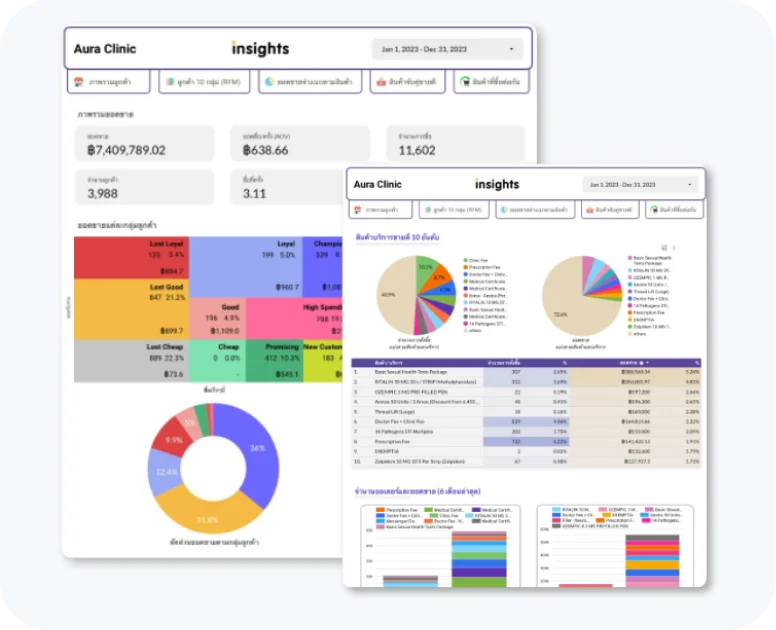
Task: Select the Lost Loyal treemap segment
Action: pos(131,257)
